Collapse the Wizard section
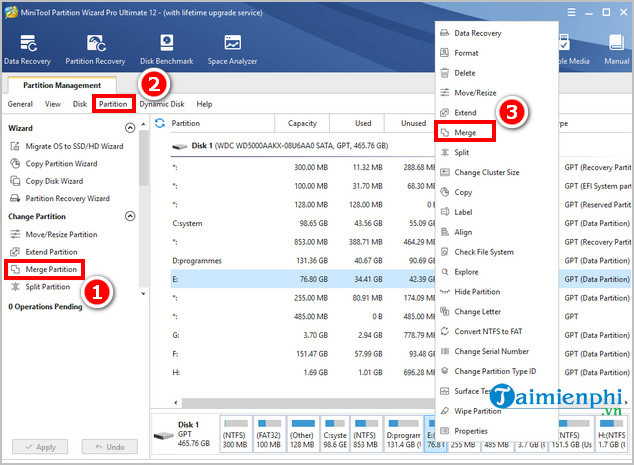Viewport: 634px width, 465px height. [130, 128]
